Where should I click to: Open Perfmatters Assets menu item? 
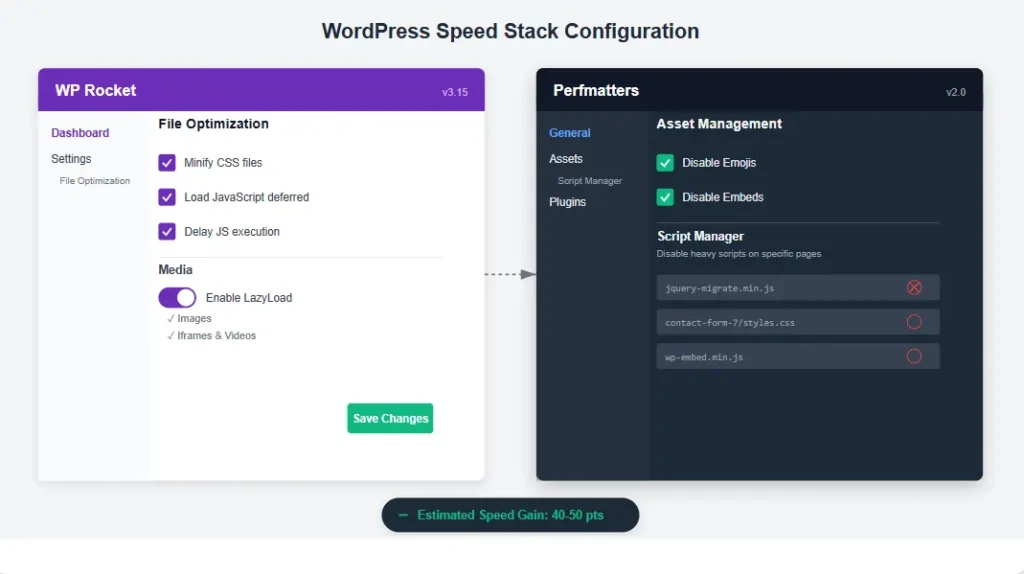click(566, 159)
